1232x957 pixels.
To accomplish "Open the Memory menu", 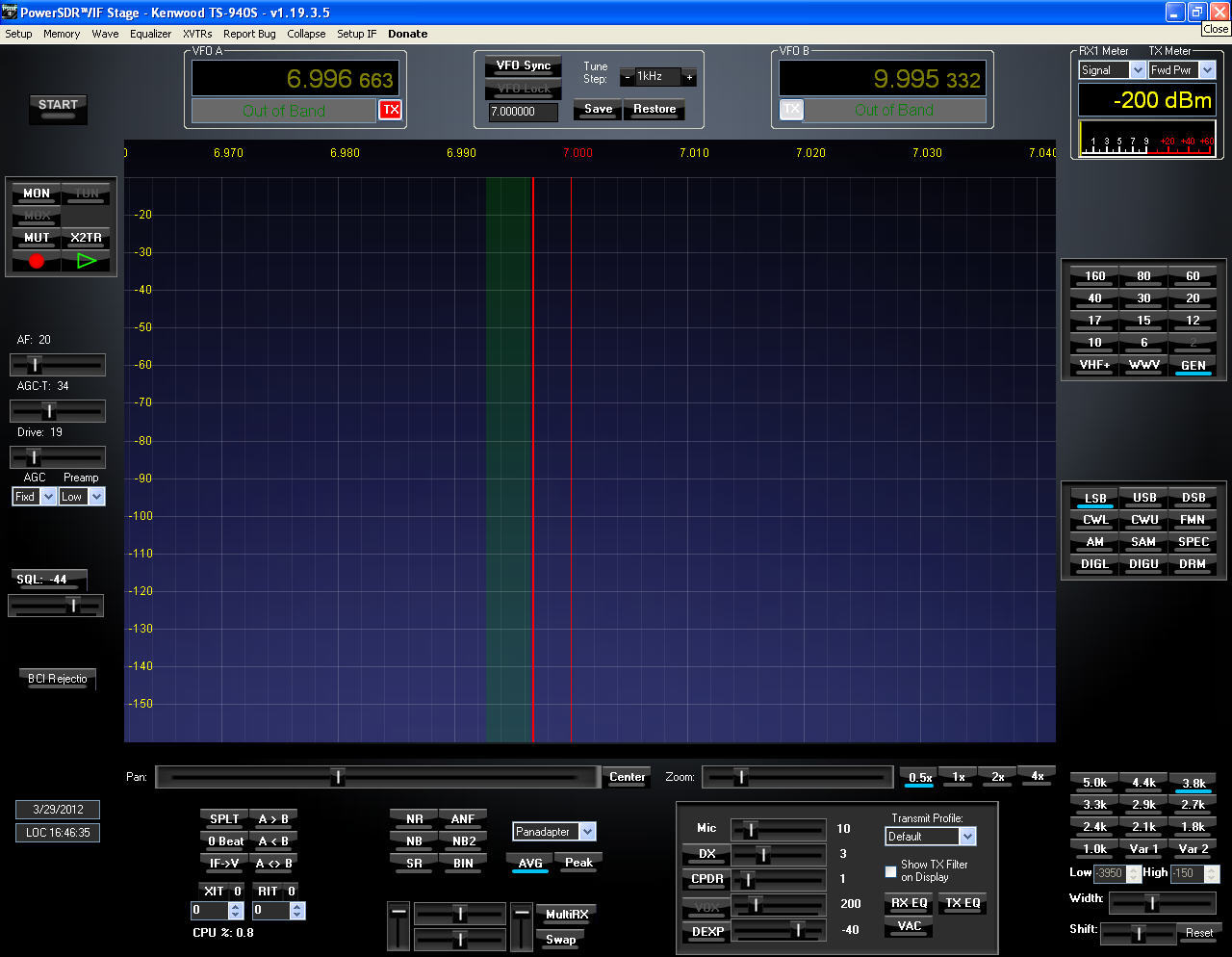I will coord(62,34).
